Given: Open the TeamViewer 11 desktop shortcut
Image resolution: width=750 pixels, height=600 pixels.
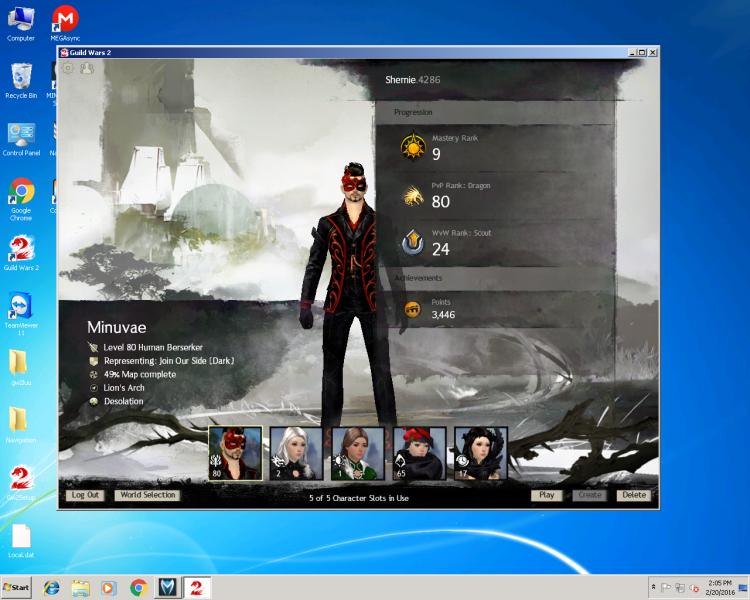Looking at the screenshot, I should [21, 313].
